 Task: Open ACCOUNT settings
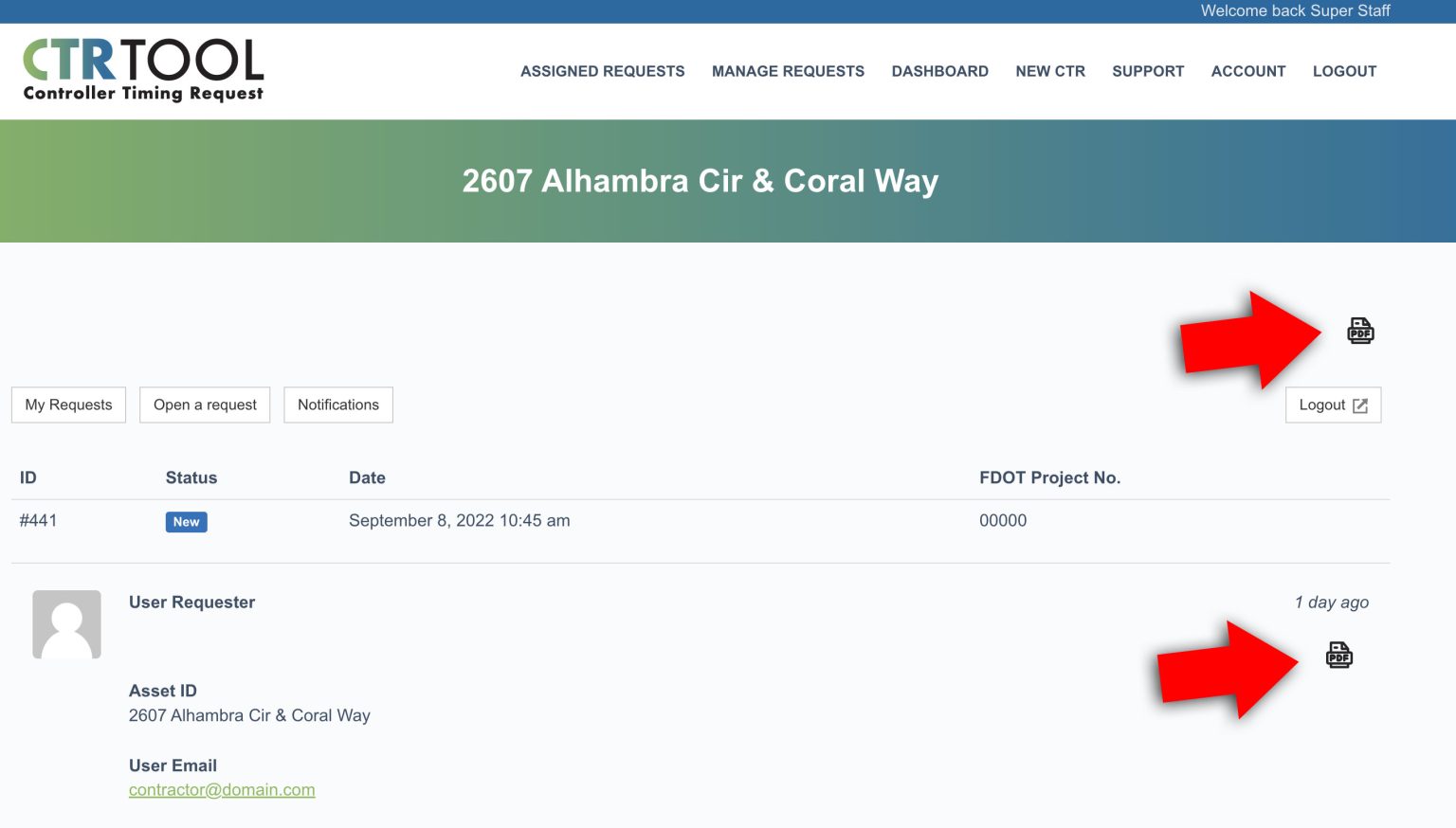click(1248, 71)
